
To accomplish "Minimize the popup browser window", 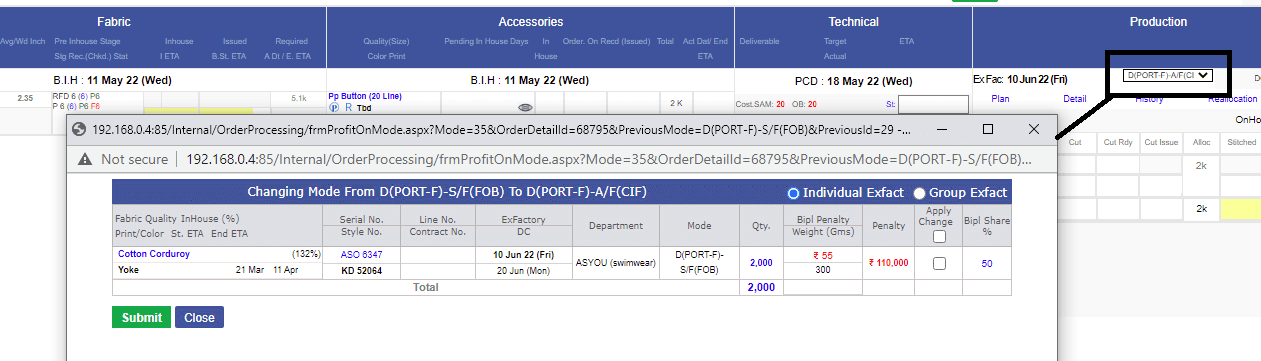I will coord(942,129).
